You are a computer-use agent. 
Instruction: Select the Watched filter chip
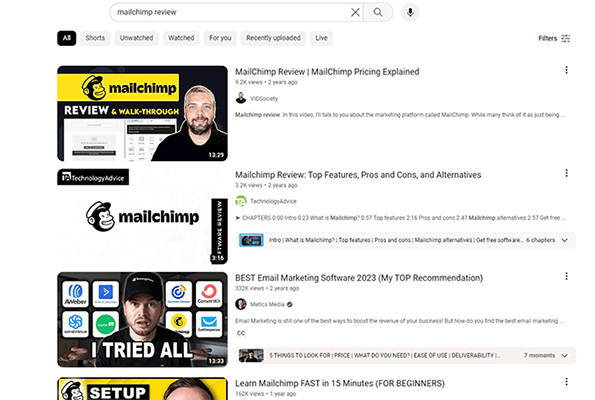coord(181,38)
